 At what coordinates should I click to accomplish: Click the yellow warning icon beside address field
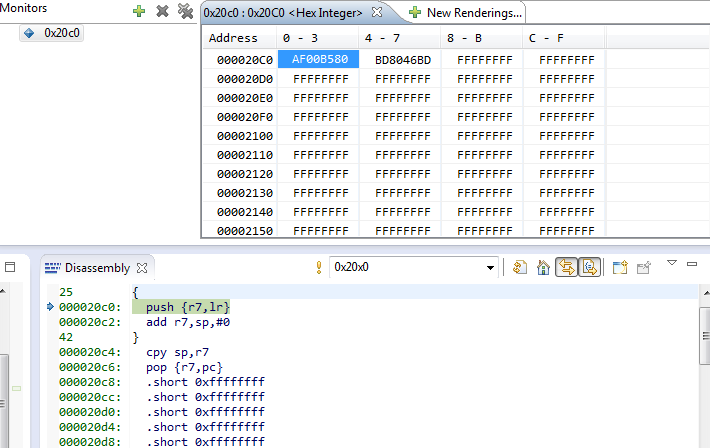tap(319, 267)
